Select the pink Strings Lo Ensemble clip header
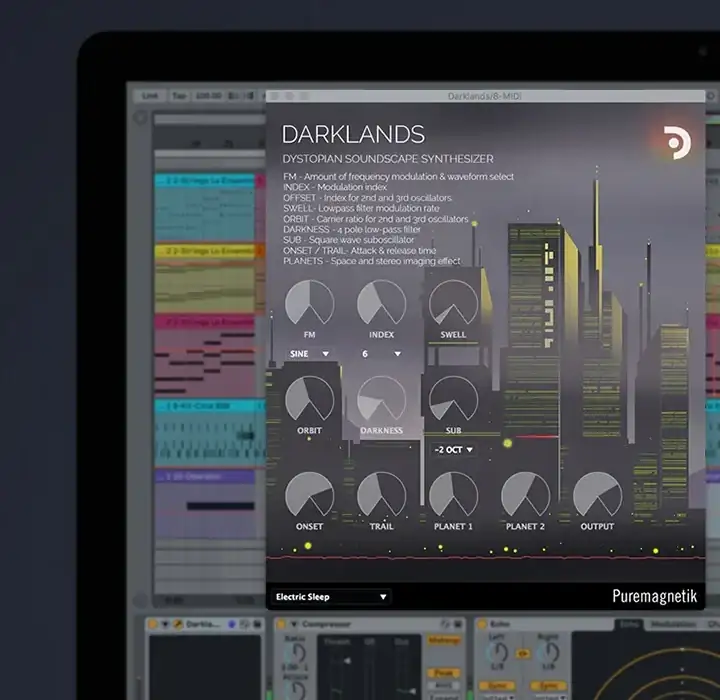Viewport: 720px width, 700px height. 205,322
